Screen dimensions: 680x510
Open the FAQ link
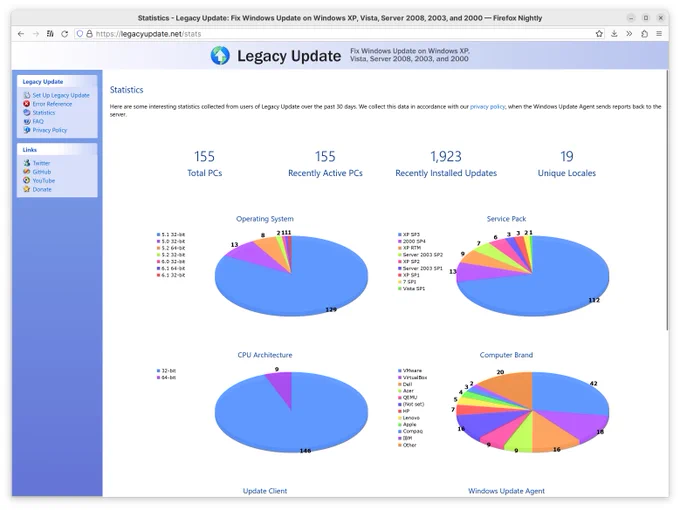pos(38,121)
